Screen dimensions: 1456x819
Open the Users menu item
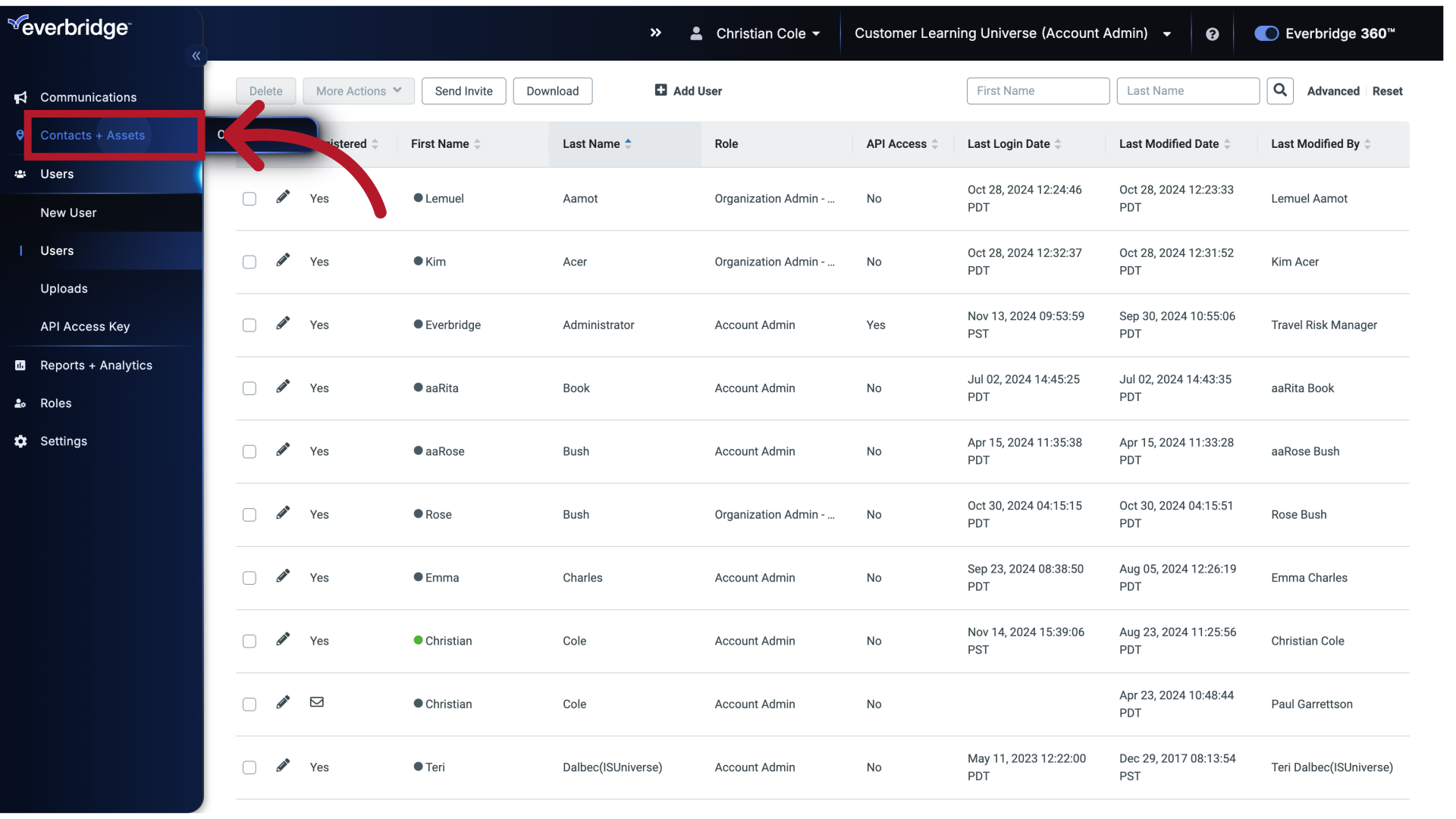pos(57,173)
